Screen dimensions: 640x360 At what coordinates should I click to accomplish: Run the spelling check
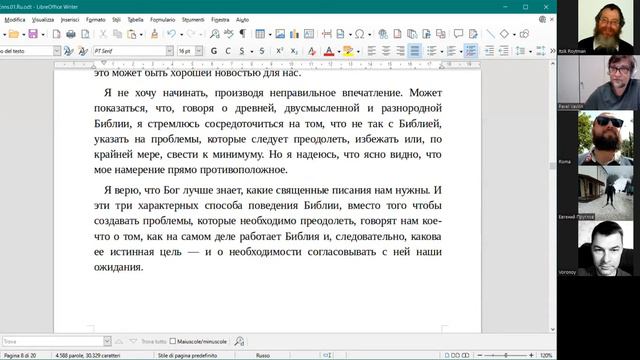[x=229, y=34]
